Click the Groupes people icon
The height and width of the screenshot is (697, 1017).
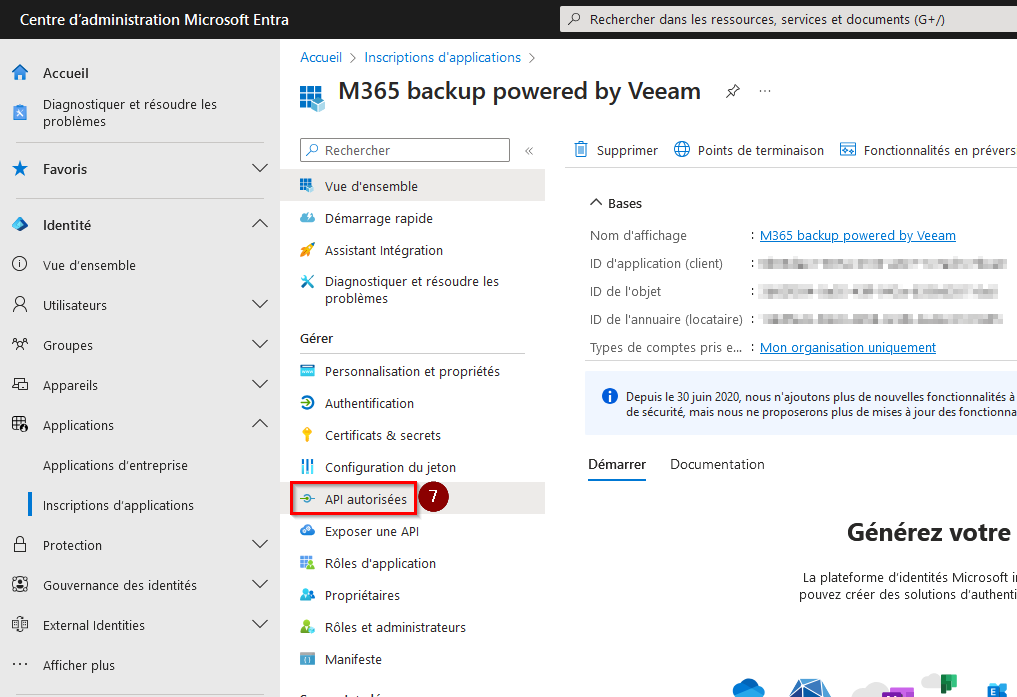(20, 344)
